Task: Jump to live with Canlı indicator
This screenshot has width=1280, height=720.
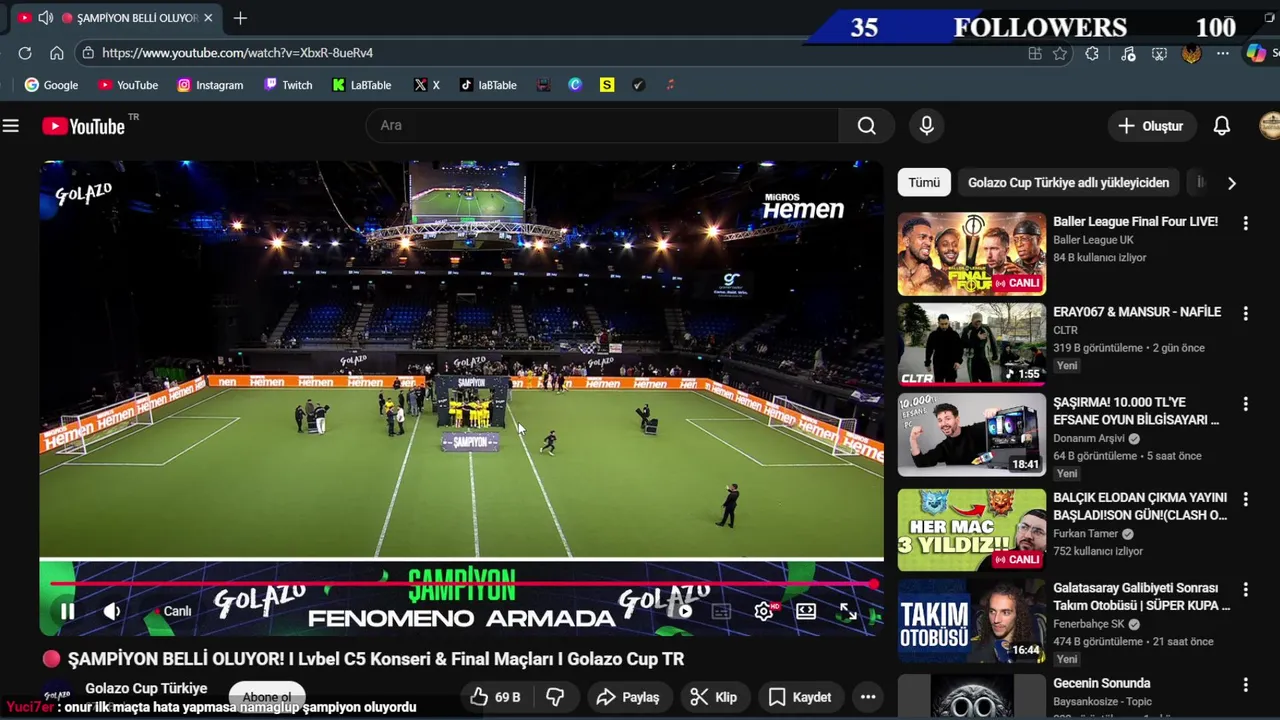Action: coord(172,611)
